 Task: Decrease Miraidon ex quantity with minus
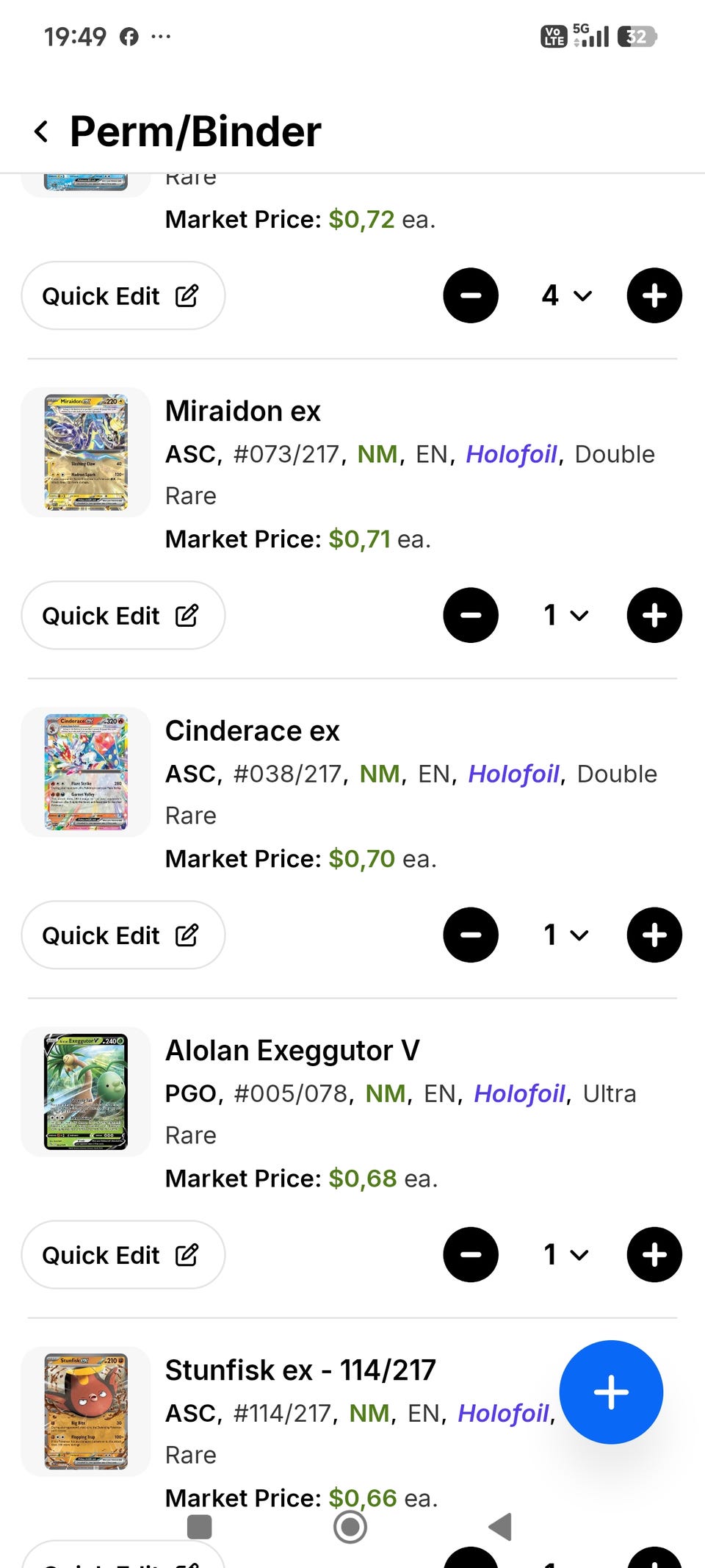point(471,615)
